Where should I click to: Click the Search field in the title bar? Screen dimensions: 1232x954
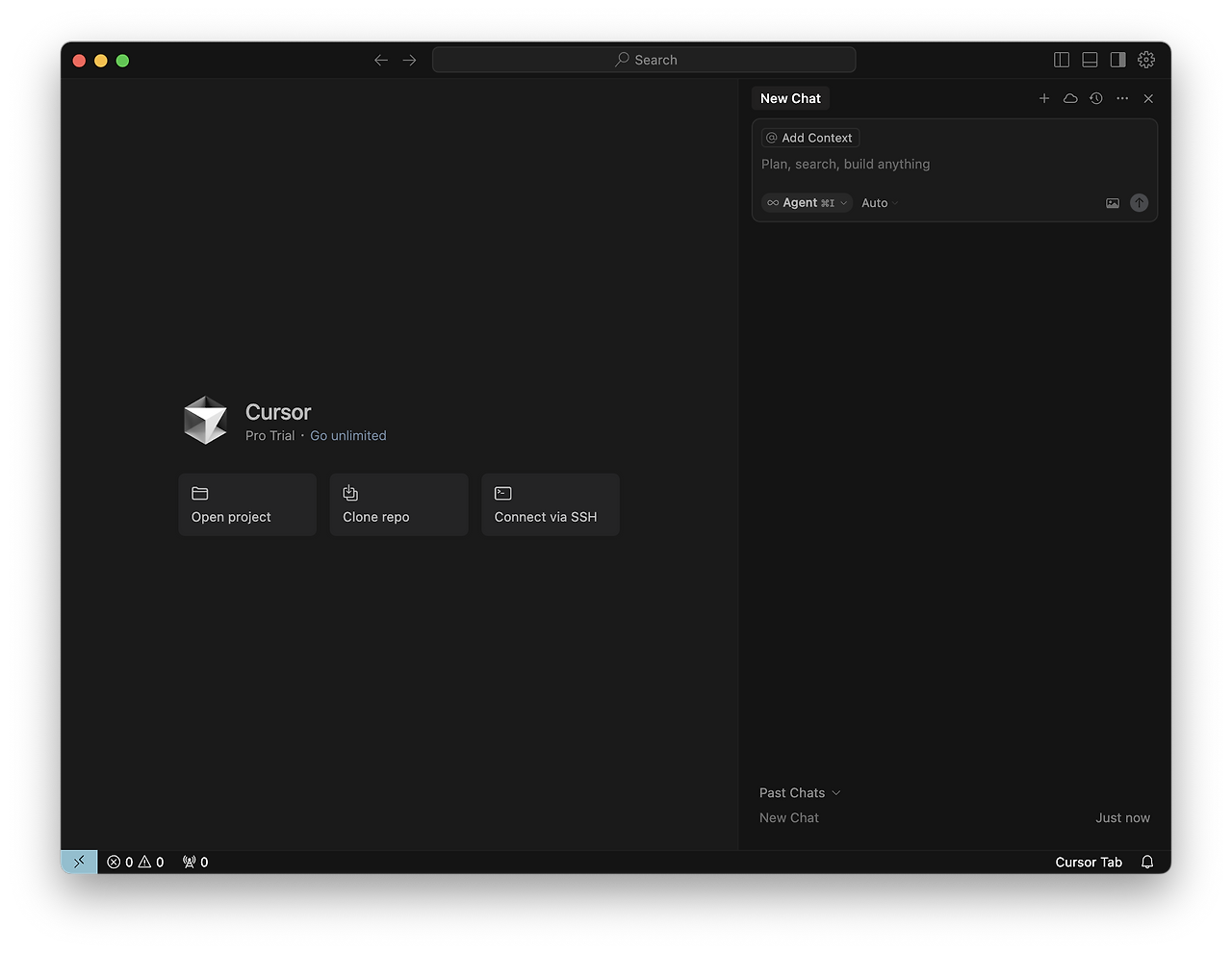(644, 60)
